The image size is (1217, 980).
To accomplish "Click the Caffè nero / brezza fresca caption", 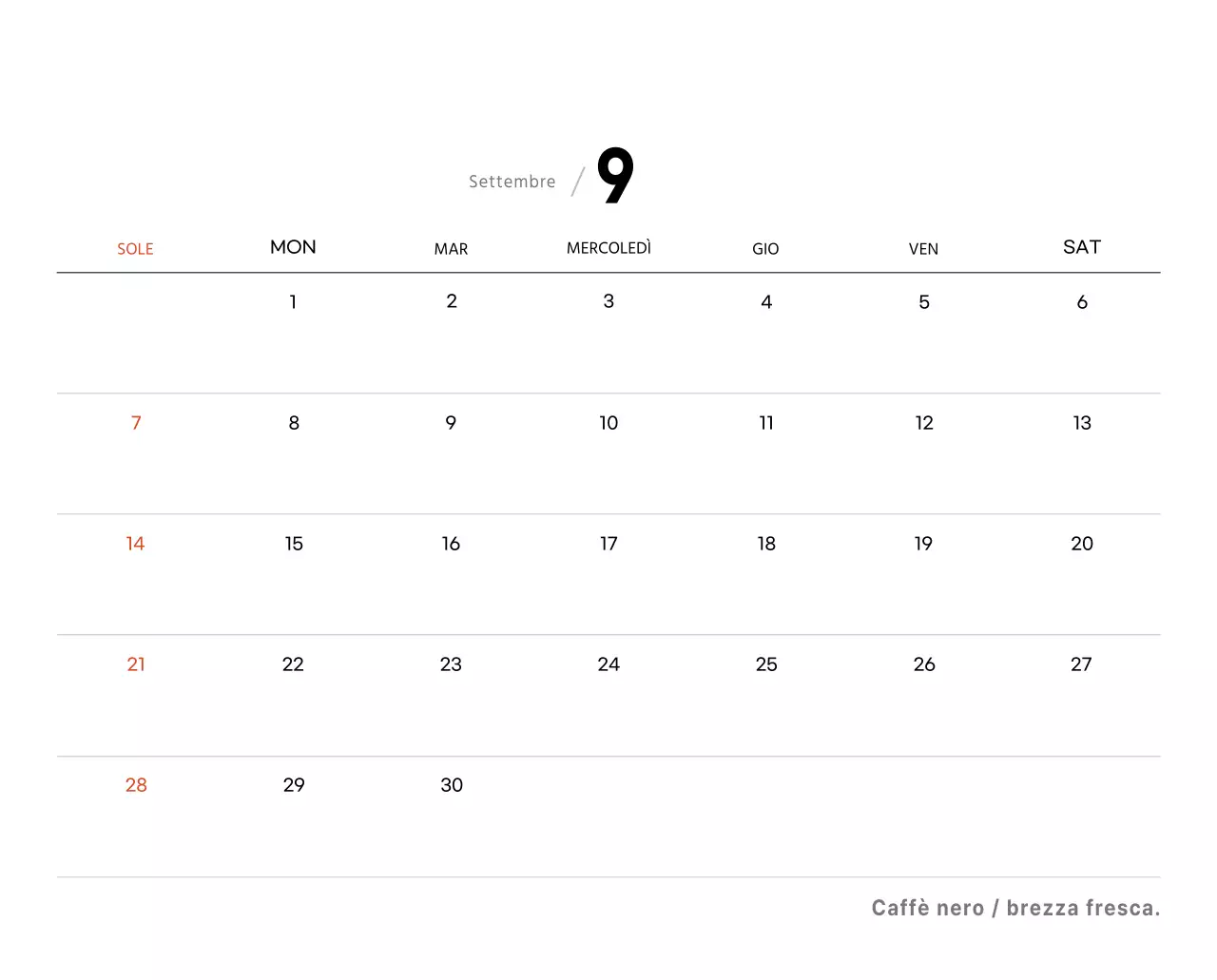I will click(1015, 909).
